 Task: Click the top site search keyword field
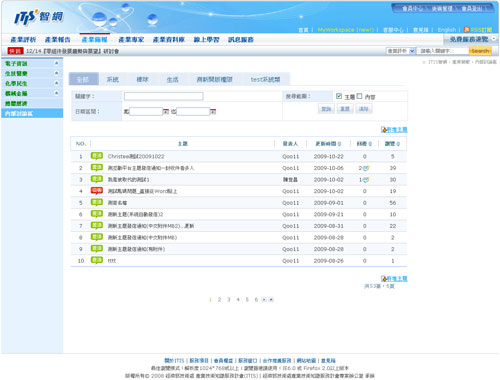pyautogui.click(x=443, y=51)
